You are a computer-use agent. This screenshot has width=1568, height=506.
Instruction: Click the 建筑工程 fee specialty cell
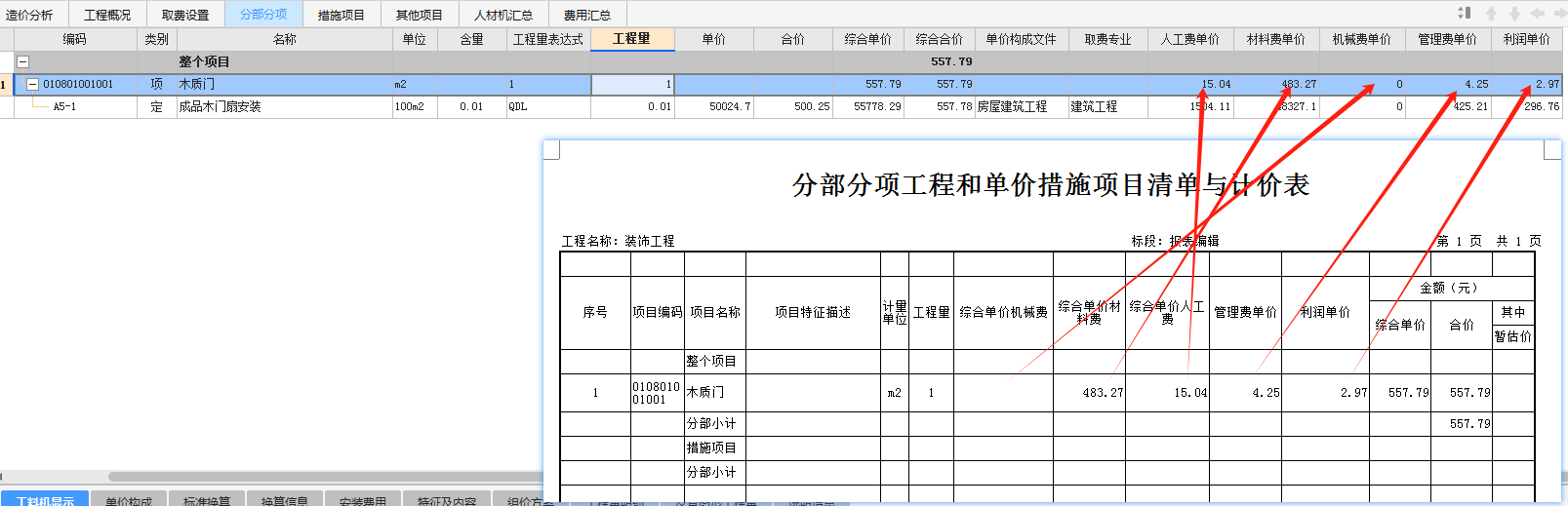(x=1107, y=107)
